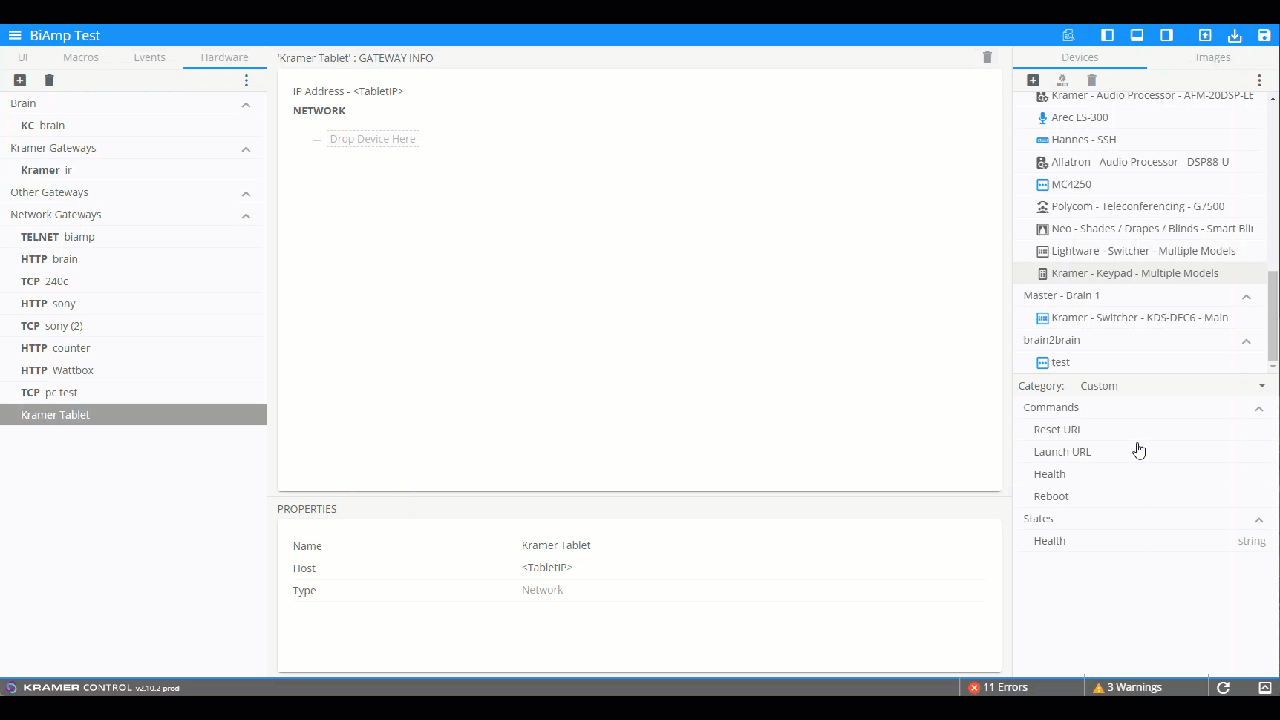This screenshot has height=720, width=1280.
Task: Select the TCP sony (2) gateway
Action: pyautogui.click(x=133, y=326)
